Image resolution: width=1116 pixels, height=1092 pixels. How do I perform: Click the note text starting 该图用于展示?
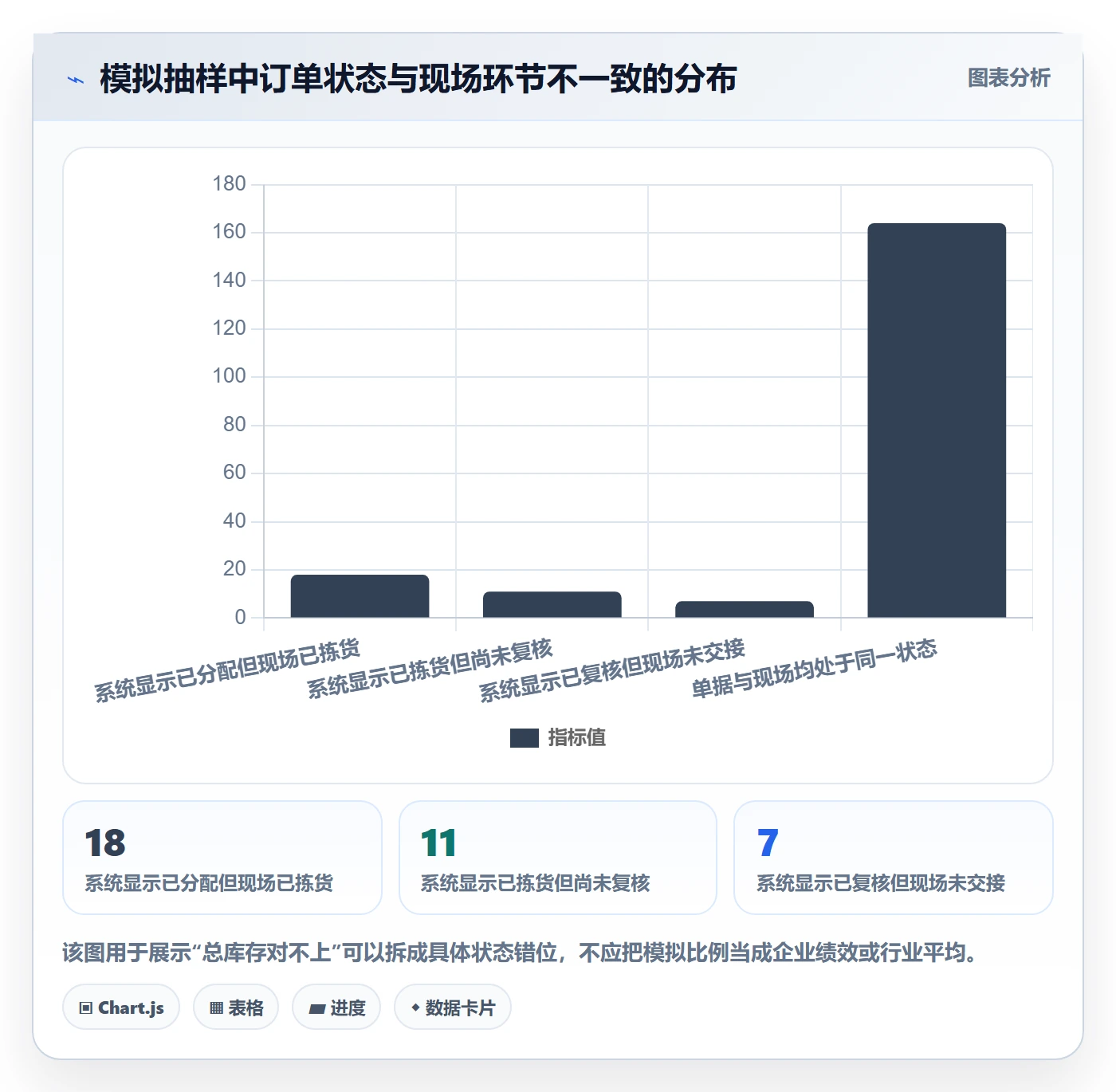pyautogui.click(x=522, y=953)
